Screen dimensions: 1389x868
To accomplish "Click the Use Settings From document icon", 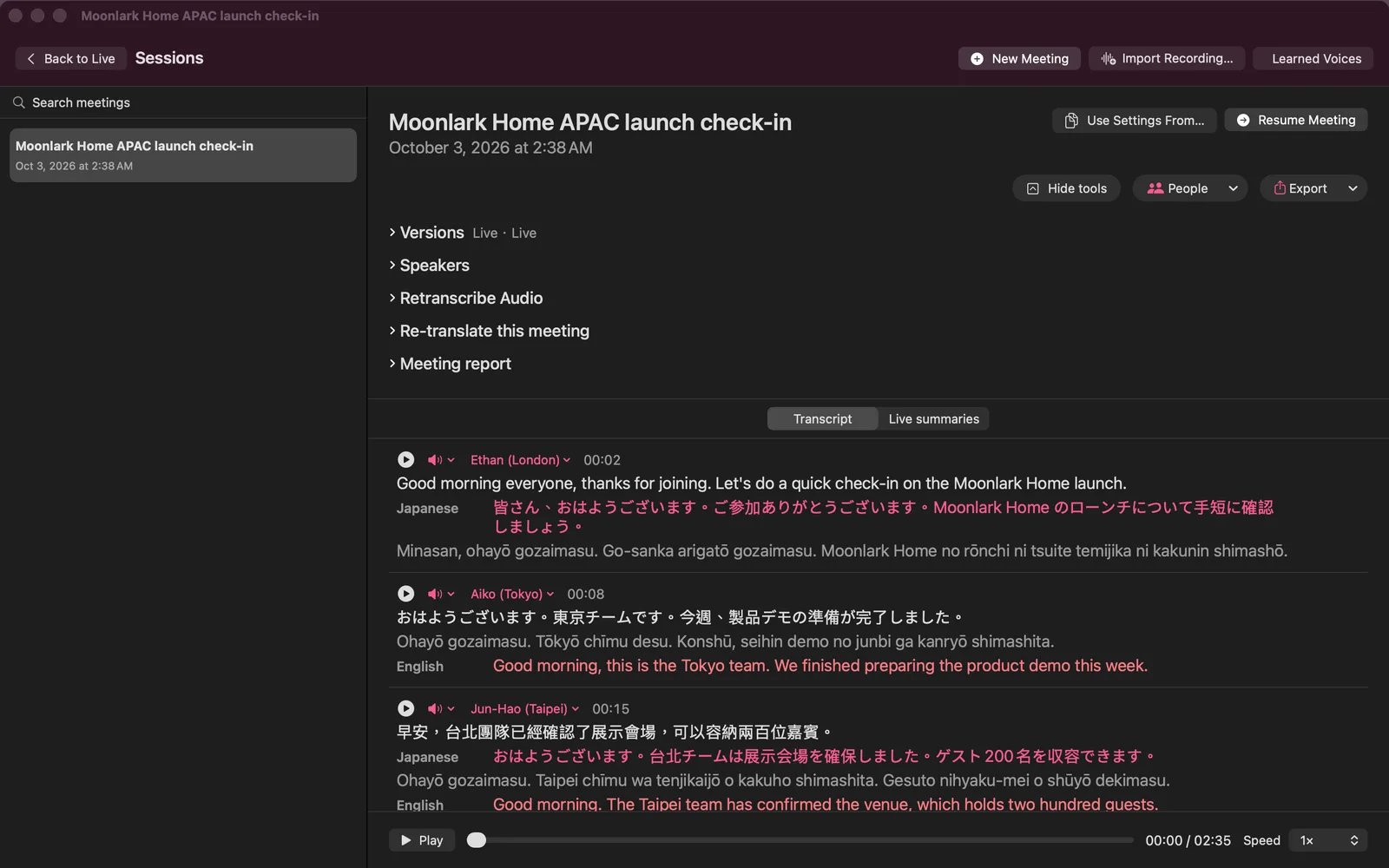I will pyautogui.click(x=1071, y=121).
